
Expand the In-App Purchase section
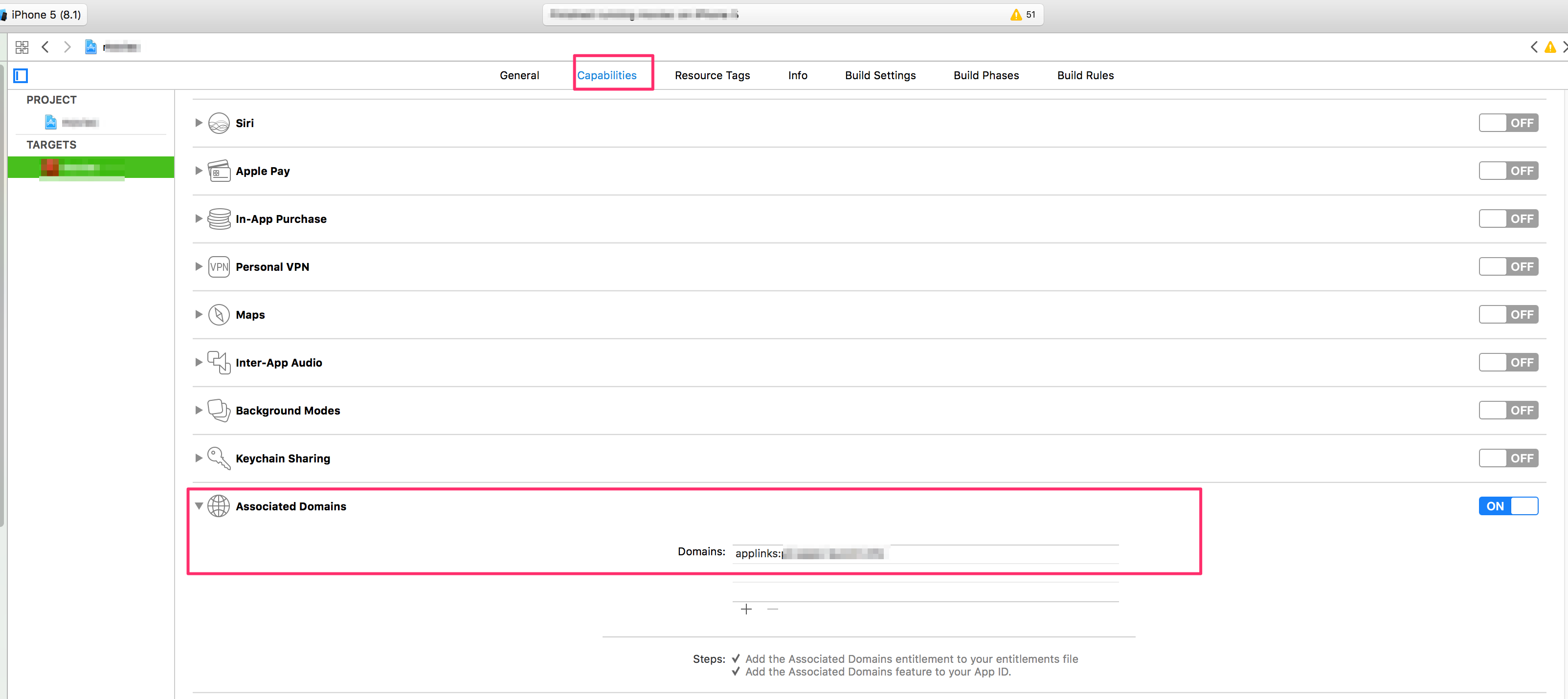click(x=199, y=219)
